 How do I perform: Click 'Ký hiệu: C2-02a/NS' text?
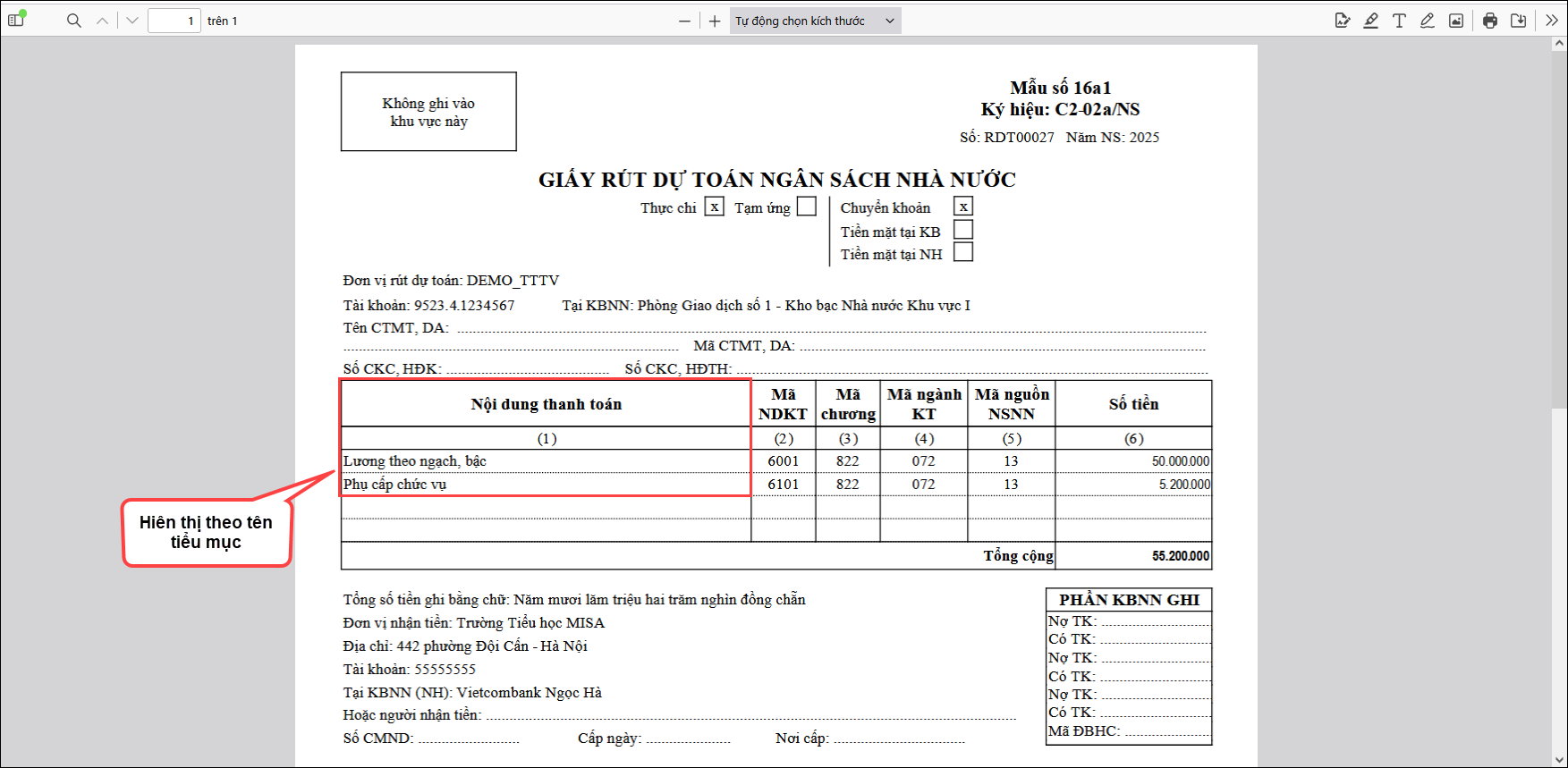pyautogui.click(x=1061, y=109)
